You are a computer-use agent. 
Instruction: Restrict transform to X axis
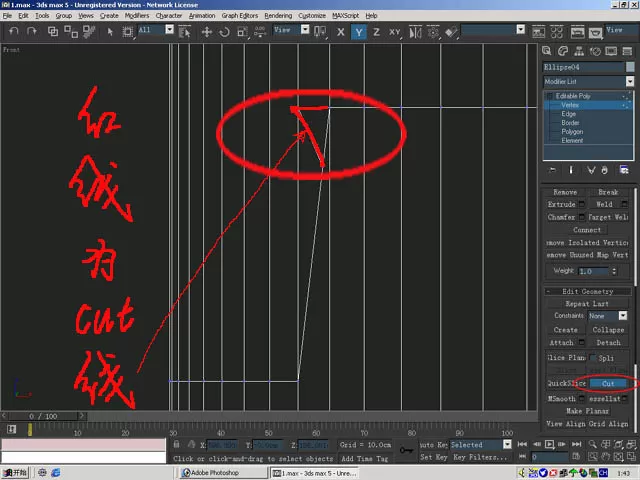coord(340,32)
